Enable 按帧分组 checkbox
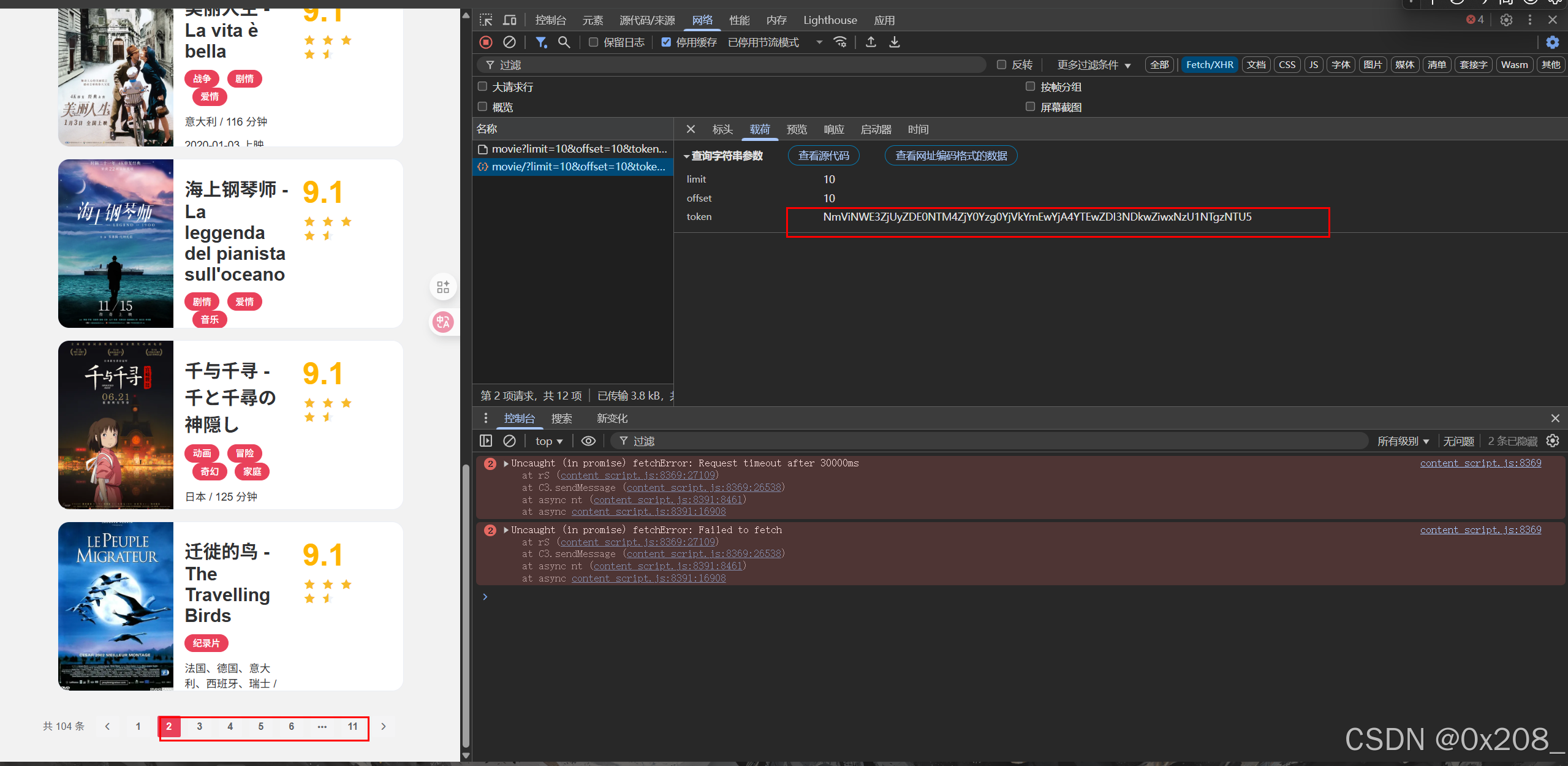This screenshot has width=1568, height=766. (x=1031, y=86)
